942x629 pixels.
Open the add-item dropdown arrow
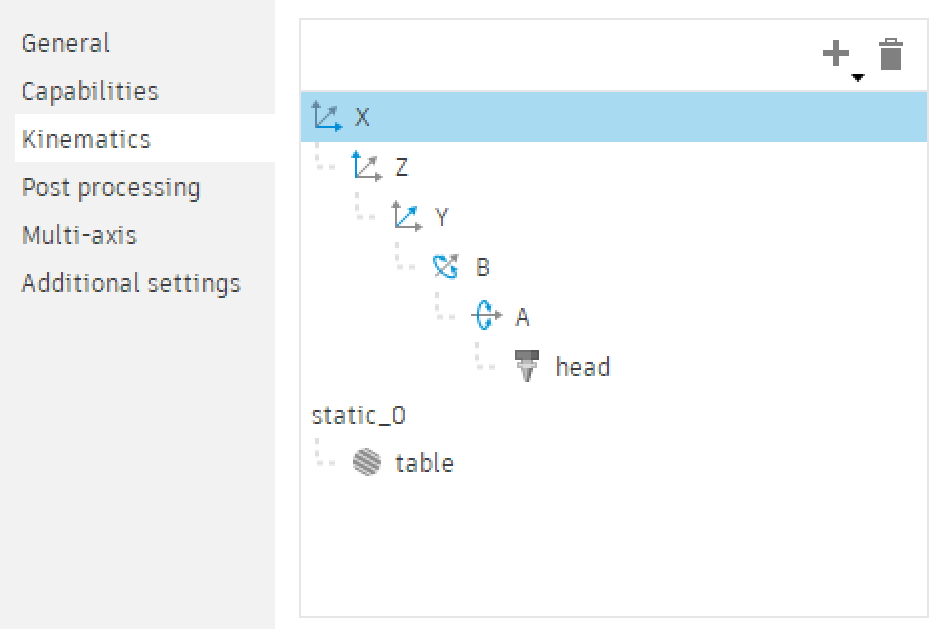[857, 77]
